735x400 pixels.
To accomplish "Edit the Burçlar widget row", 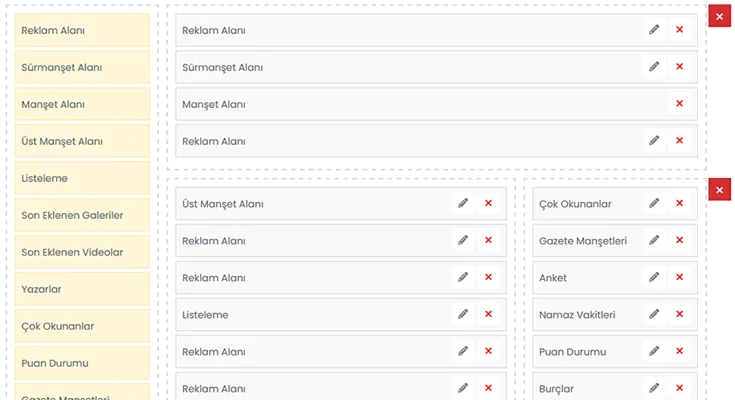I will point(654,388).
